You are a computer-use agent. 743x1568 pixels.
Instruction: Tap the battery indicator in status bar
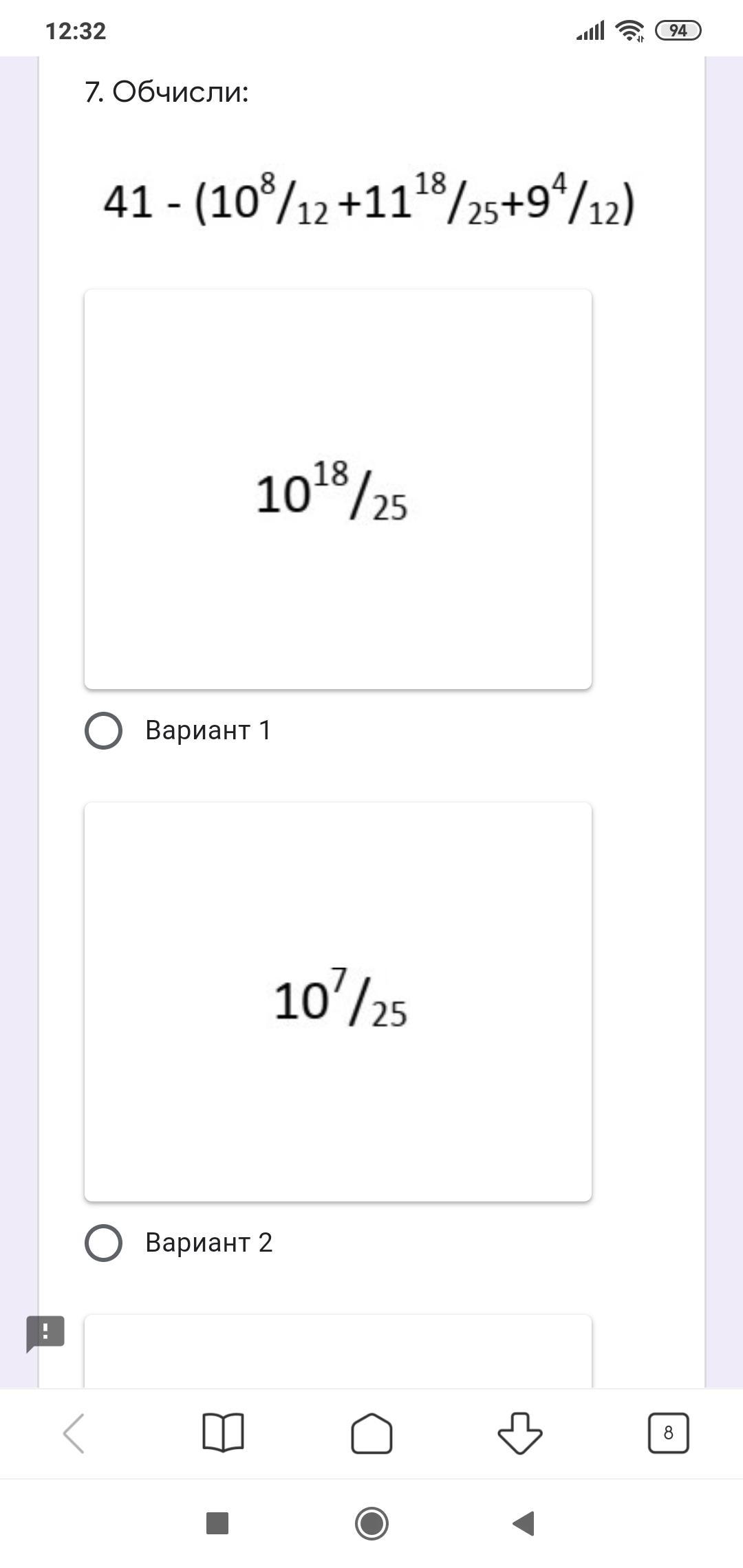click(x=678, y=31)
